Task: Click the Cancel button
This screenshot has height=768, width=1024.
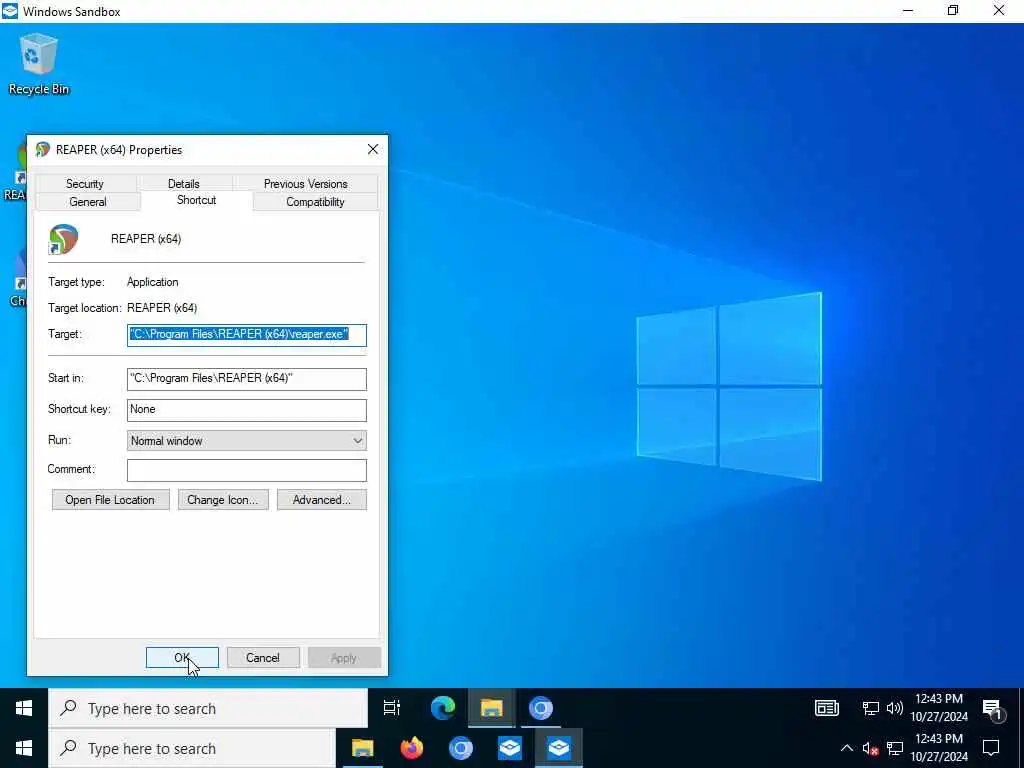Action: pyautogui.click(x=263, y=658)
